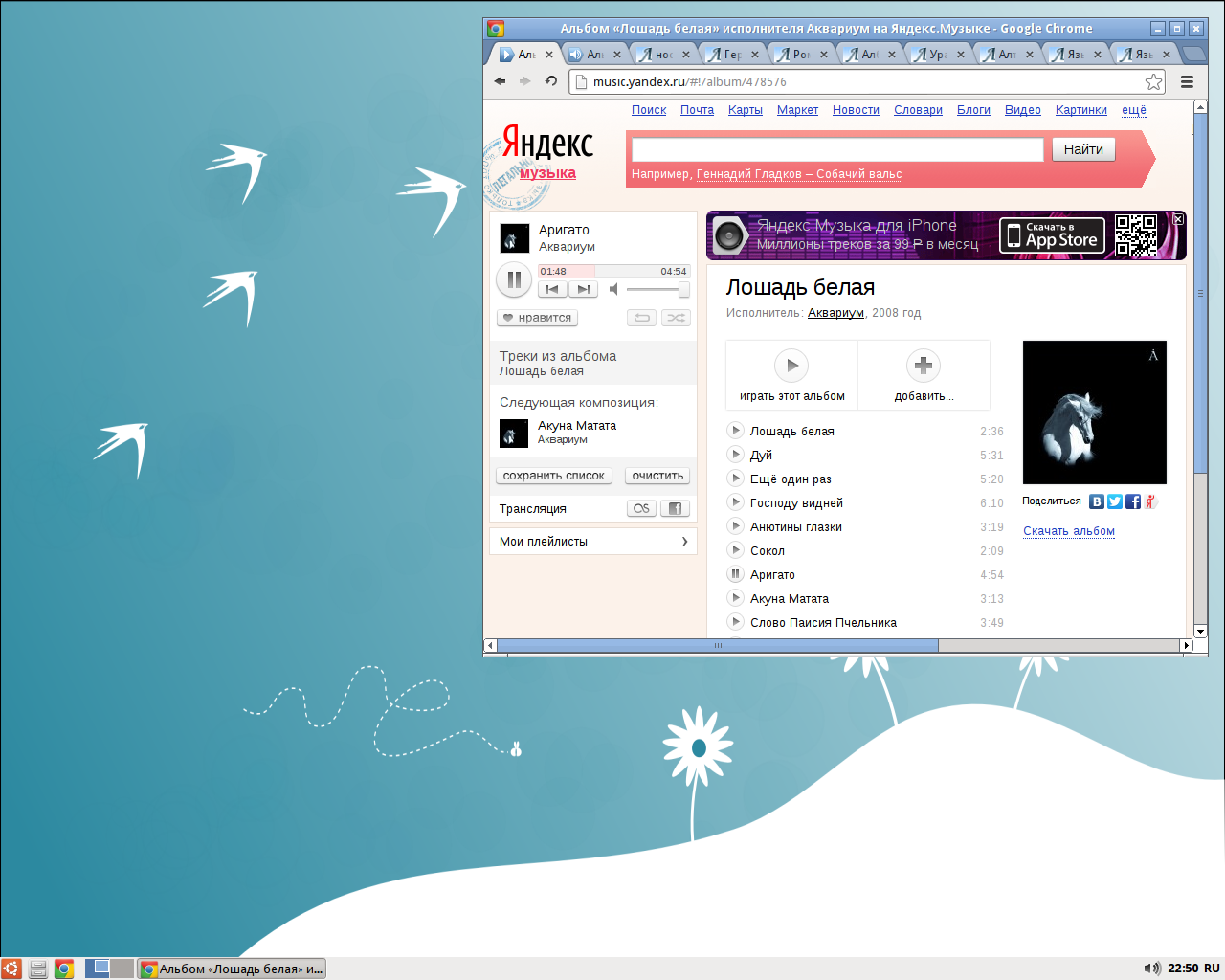
Task: Toggle shuffle mode in the player
Action: (676, 318)
